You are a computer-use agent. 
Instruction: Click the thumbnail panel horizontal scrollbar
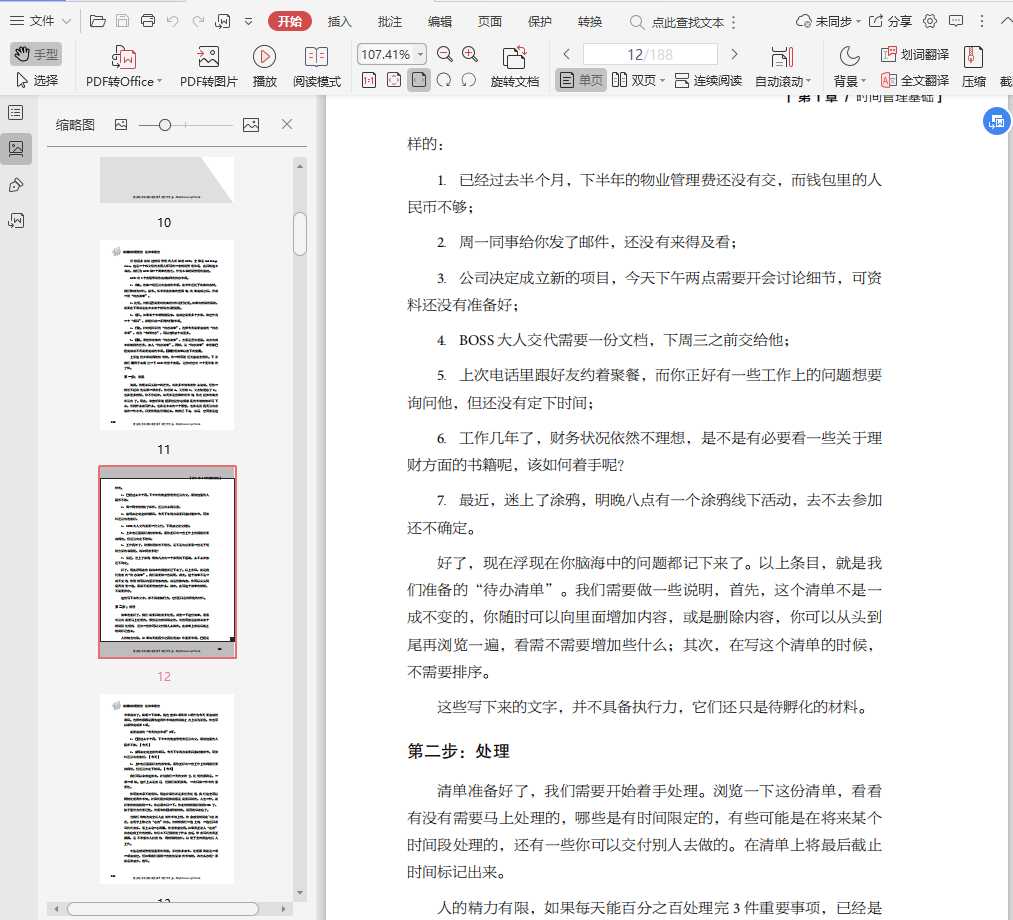163,908
